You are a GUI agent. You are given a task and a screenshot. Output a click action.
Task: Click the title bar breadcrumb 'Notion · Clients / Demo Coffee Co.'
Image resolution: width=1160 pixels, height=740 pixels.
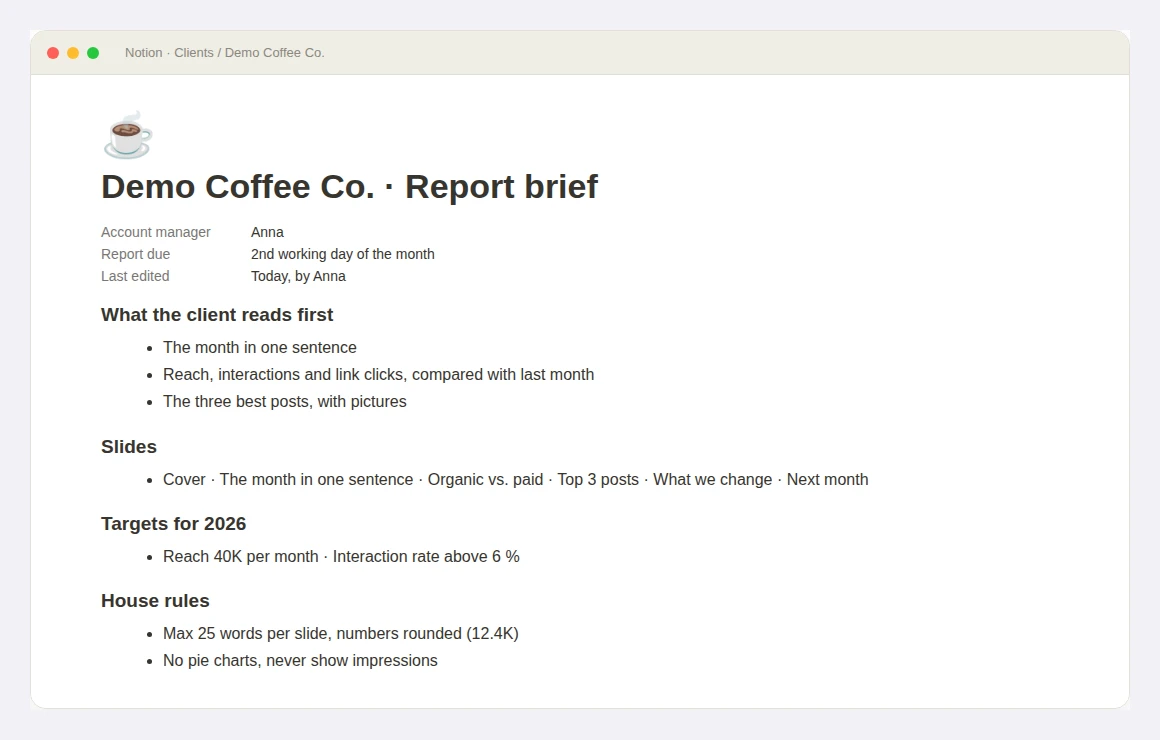[225, 53]
